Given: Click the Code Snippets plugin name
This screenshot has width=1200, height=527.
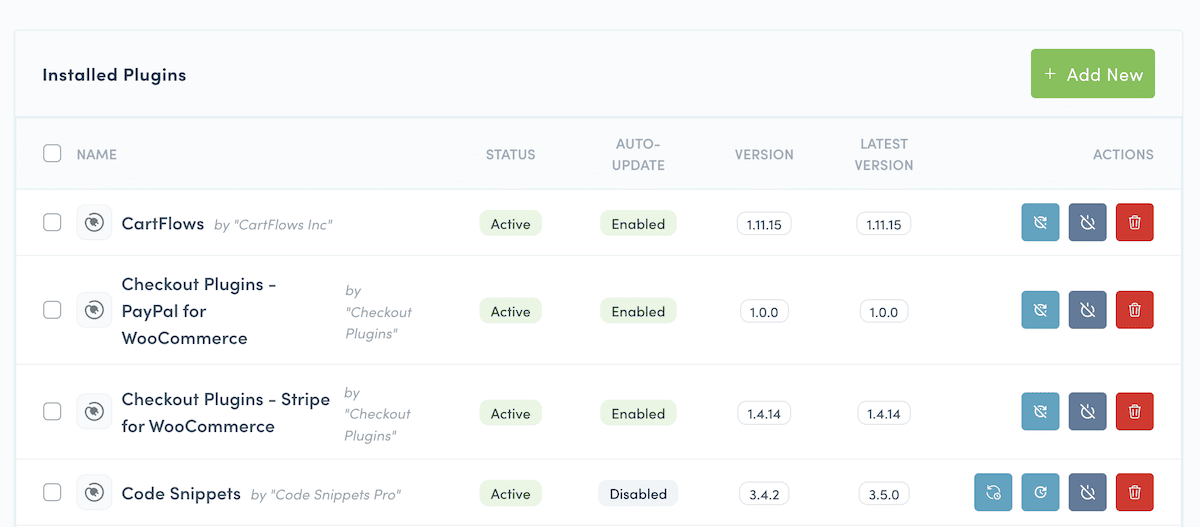Looking at the screenshot, I should (x=181, y=493).
